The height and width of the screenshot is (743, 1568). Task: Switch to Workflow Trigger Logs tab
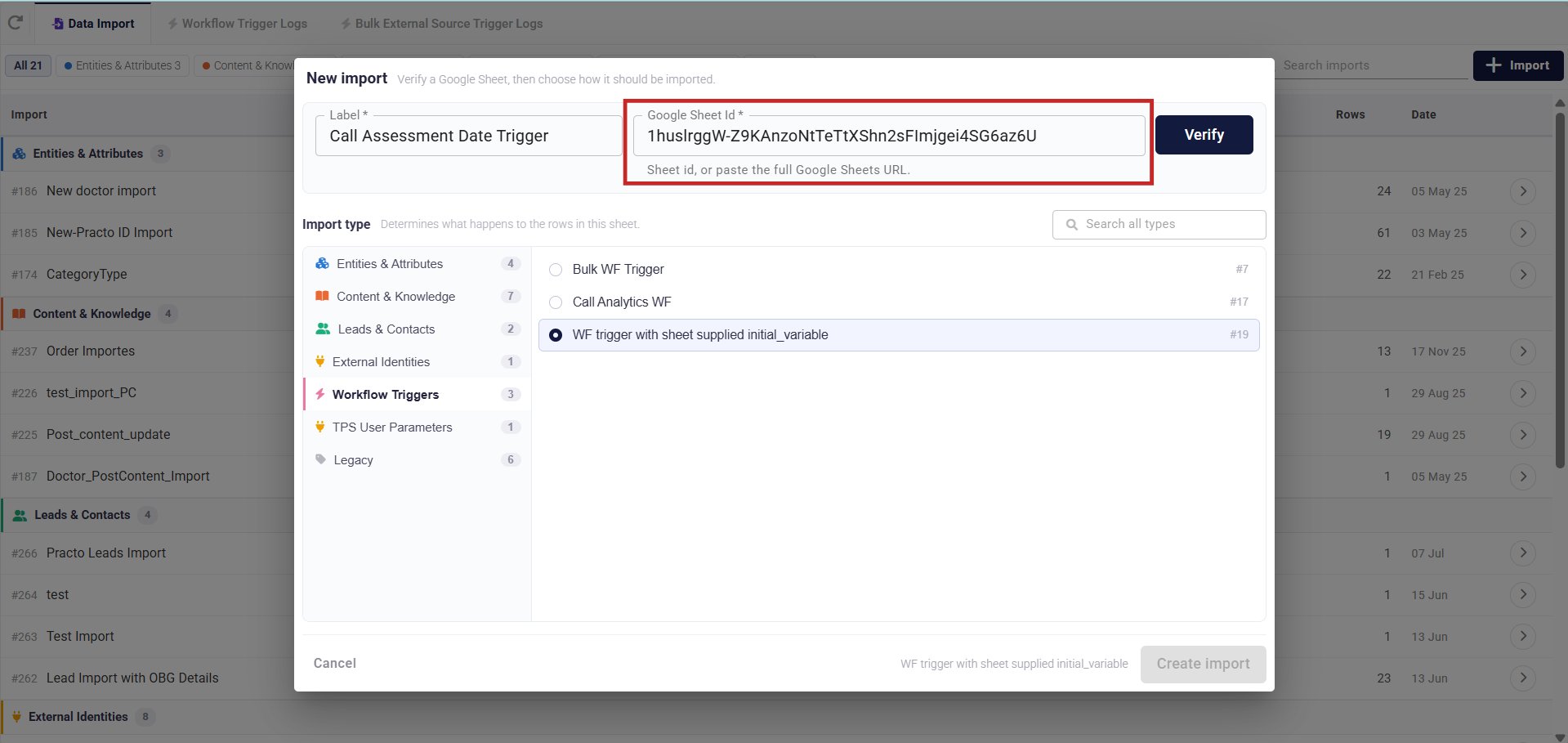click(x=237, y=24)
